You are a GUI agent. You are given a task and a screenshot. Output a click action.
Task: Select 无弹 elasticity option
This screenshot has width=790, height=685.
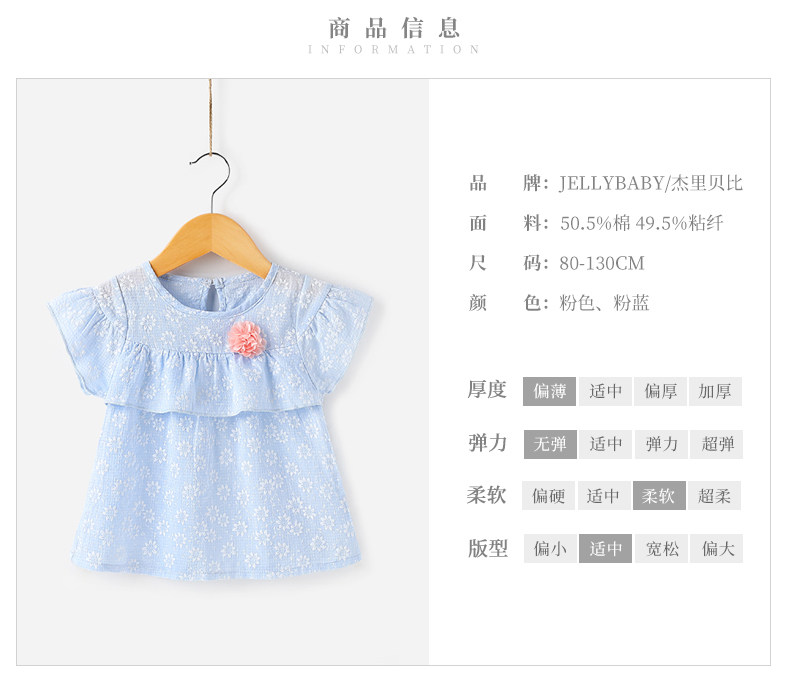pyautogui.click(x=550, y=444)
